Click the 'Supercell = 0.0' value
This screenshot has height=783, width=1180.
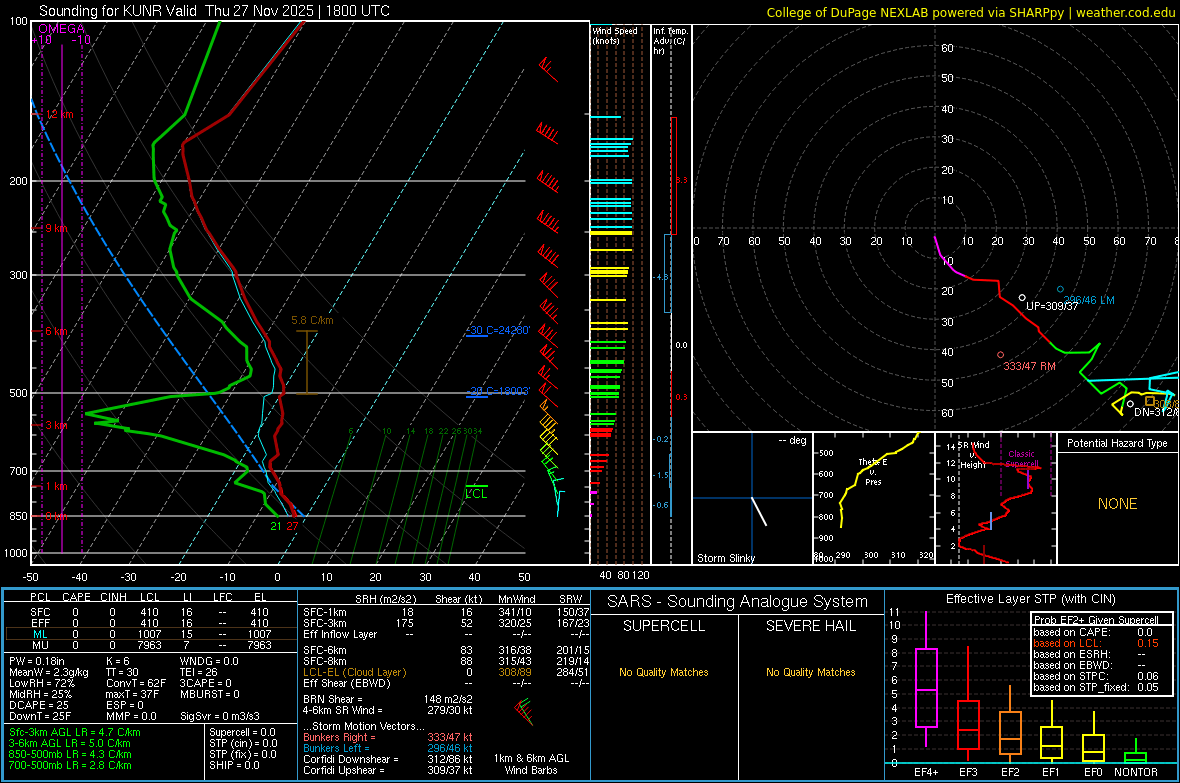point(242,732)
